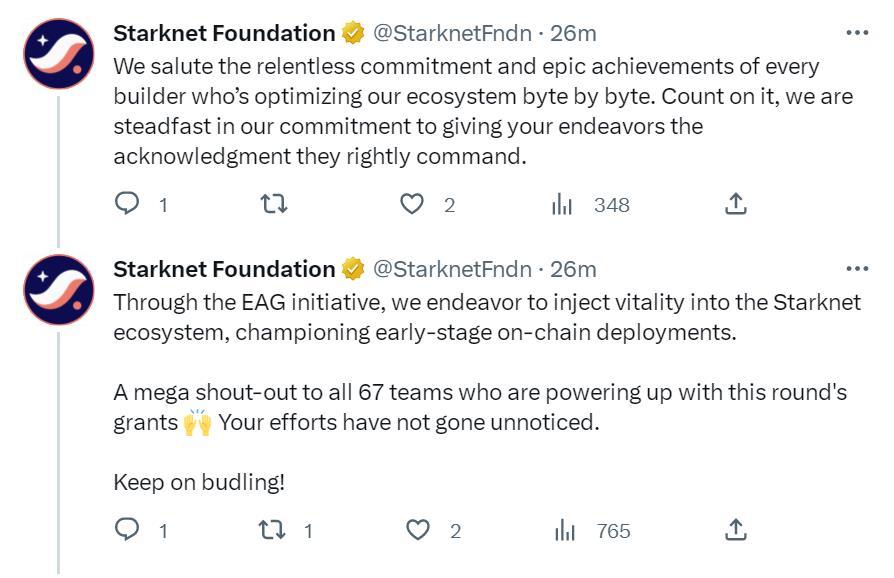Like the EAG initiative tweet
Viewport: 894px width, 578px height.
point(420,531)
